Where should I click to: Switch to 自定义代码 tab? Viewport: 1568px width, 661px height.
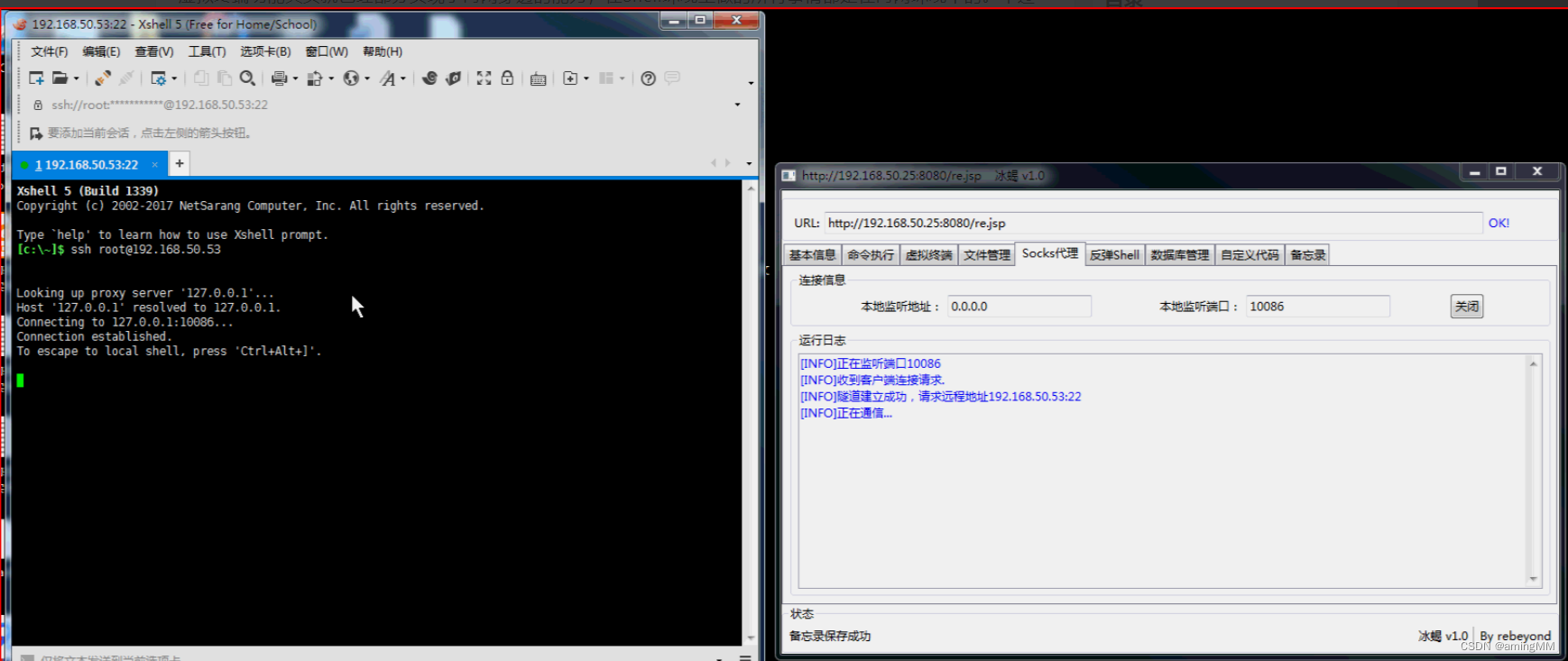(1250, 255)
